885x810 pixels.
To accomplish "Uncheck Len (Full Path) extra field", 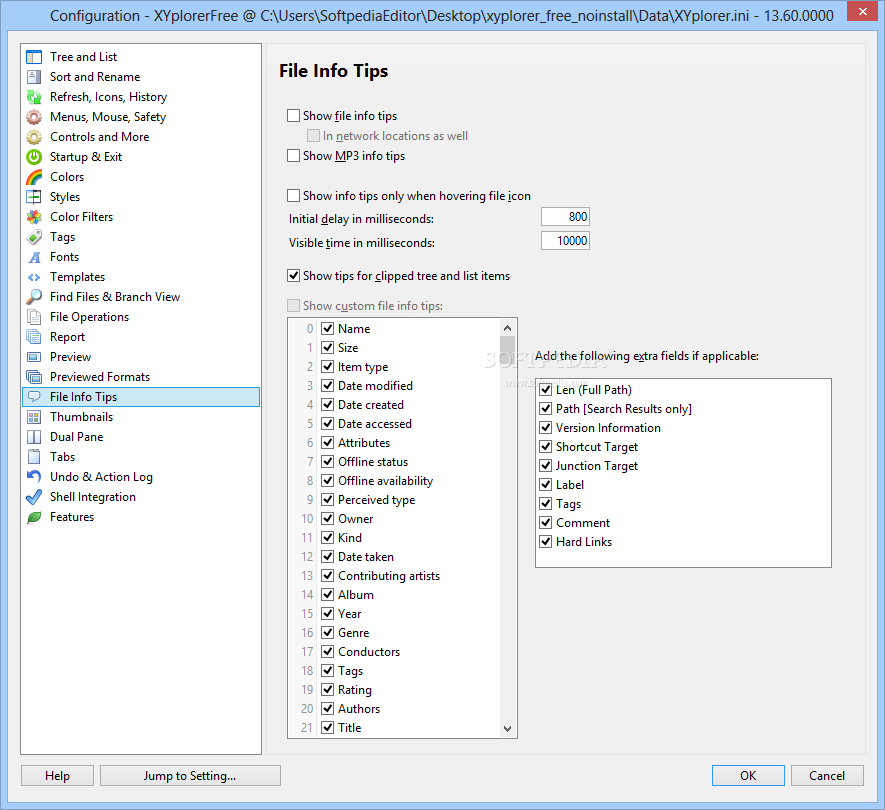I will [x=545, y=389].
